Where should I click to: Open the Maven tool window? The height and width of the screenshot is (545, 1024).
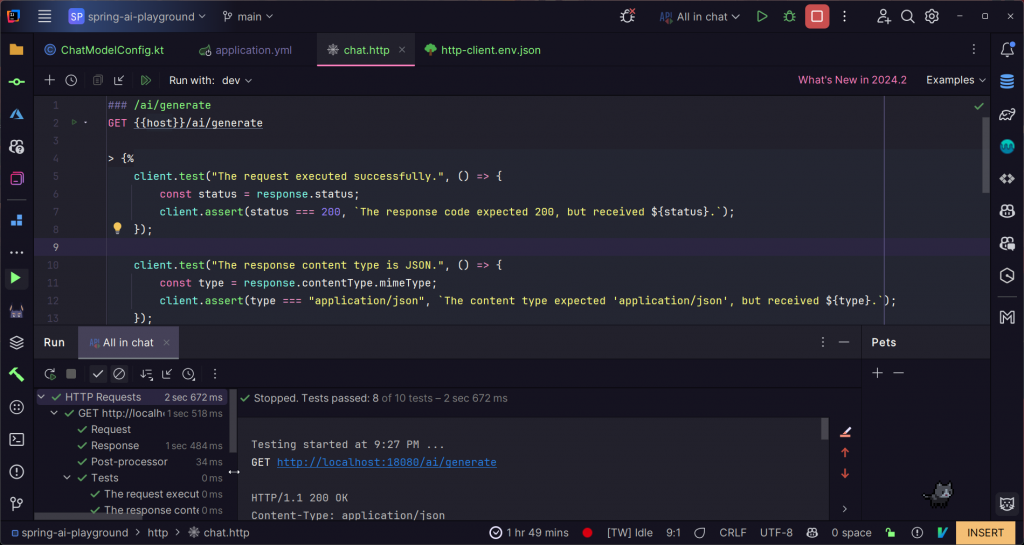(1007, 317)
